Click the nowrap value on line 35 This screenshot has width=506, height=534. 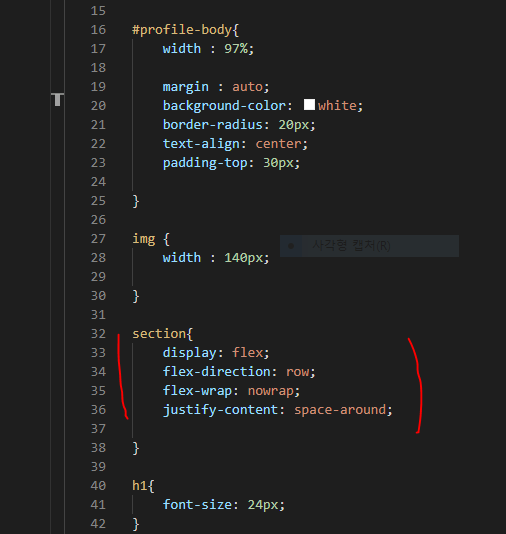click(x=270, y=391)
